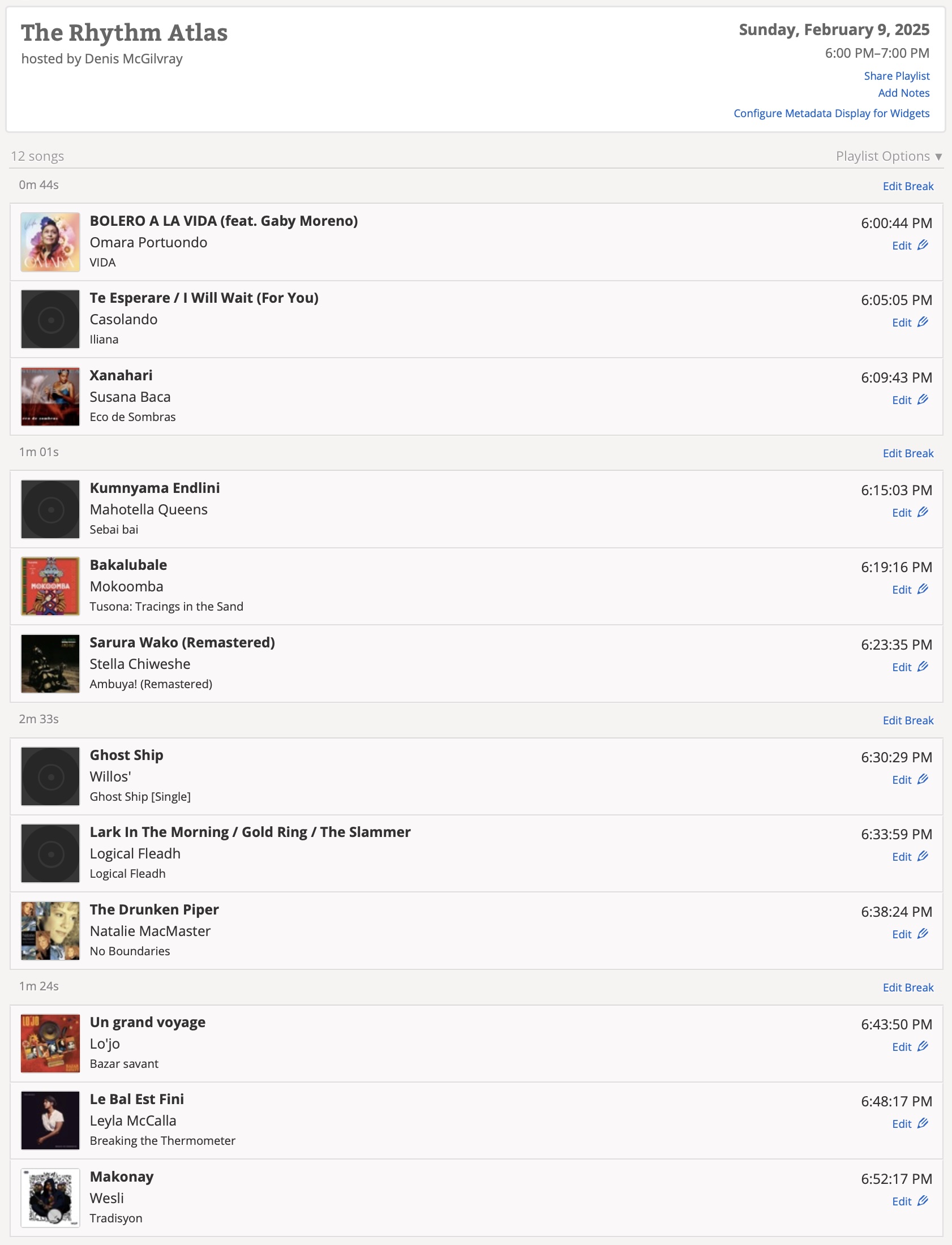Screen dimensions: 952x1245
Task: Open Configure Metadata Display for Widgets
Action: [x=831, y=113]
